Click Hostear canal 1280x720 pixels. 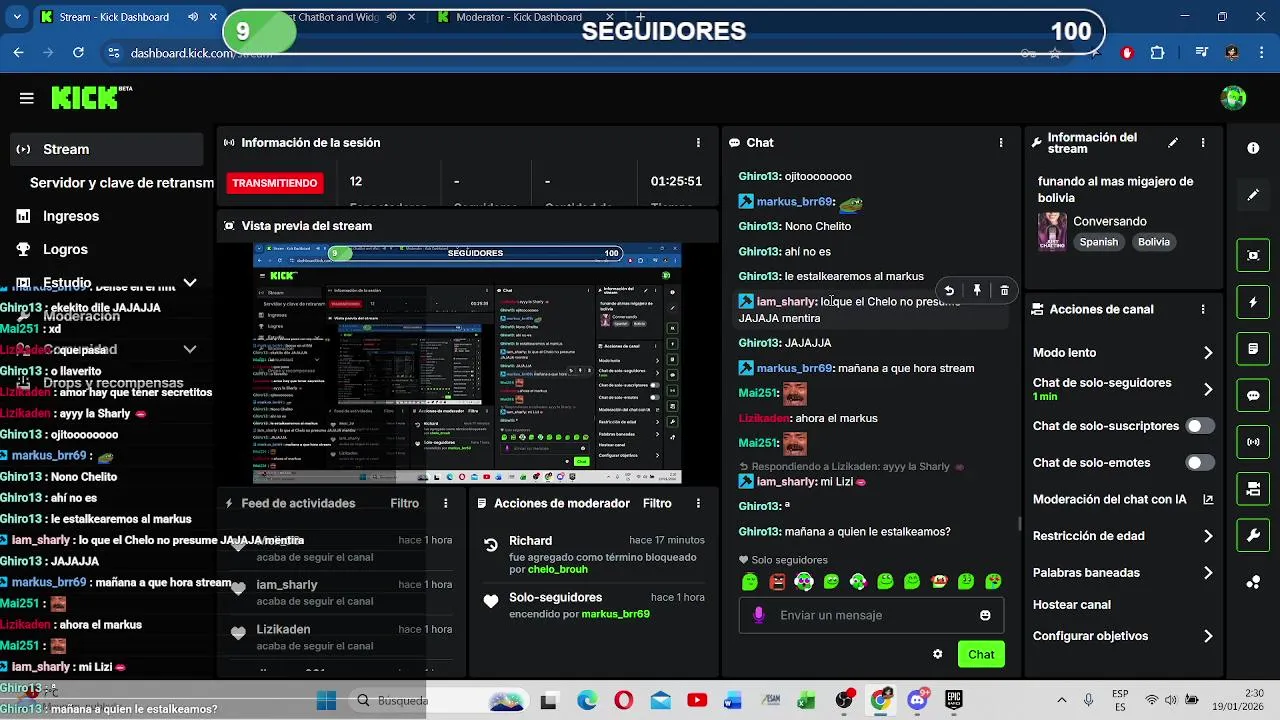[x=1072, y=605]
